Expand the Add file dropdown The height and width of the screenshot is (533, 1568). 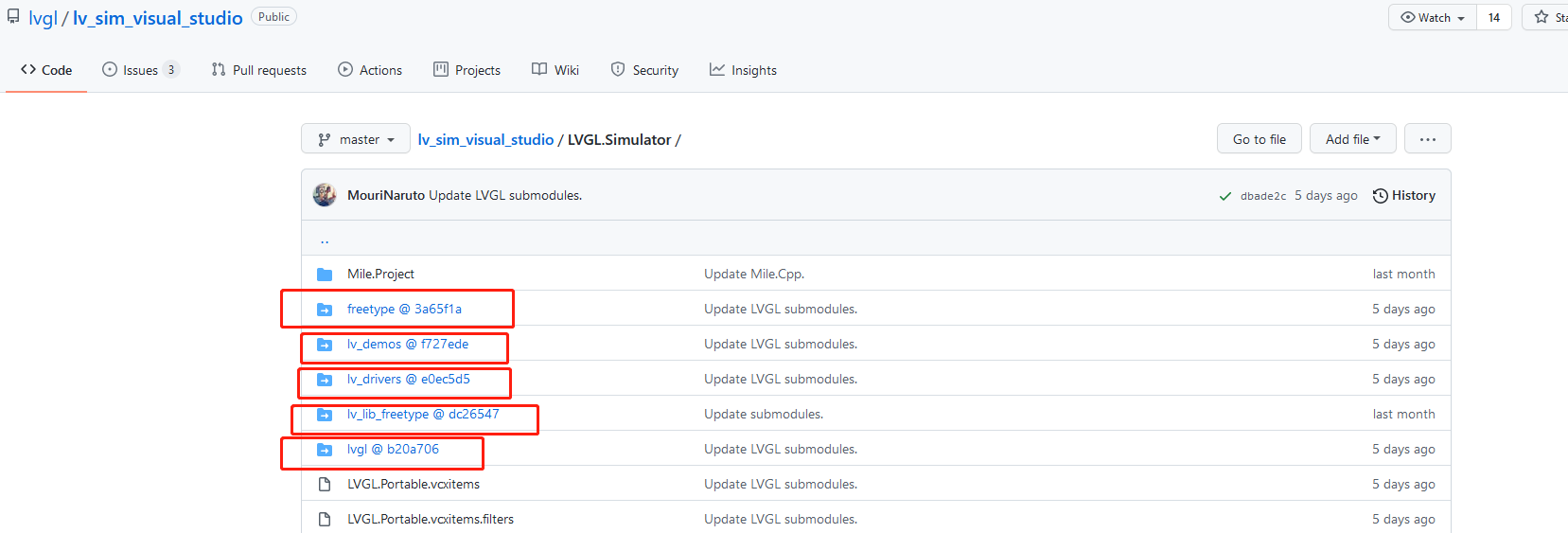(1353, 139)
